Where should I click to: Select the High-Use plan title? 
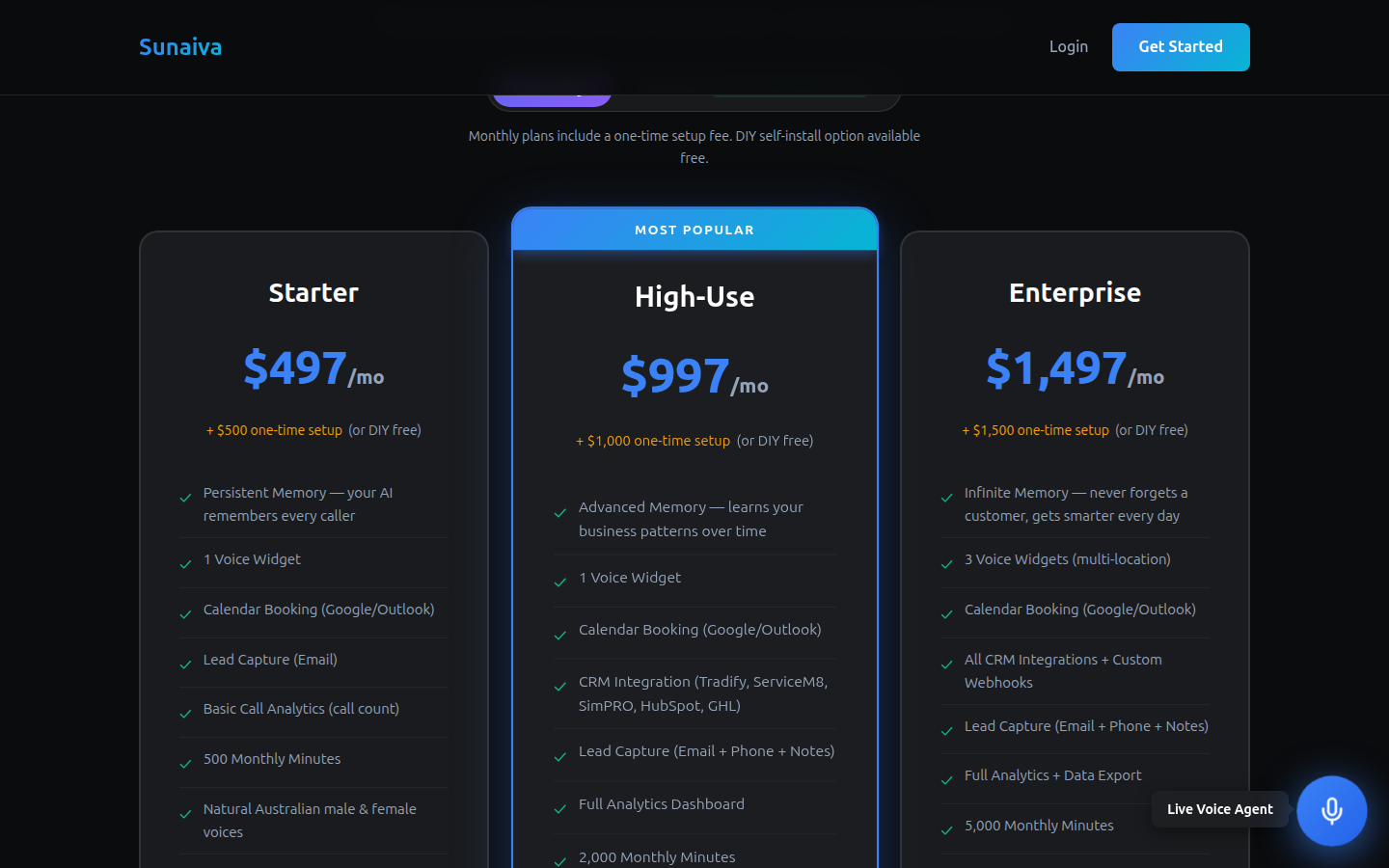694,297
